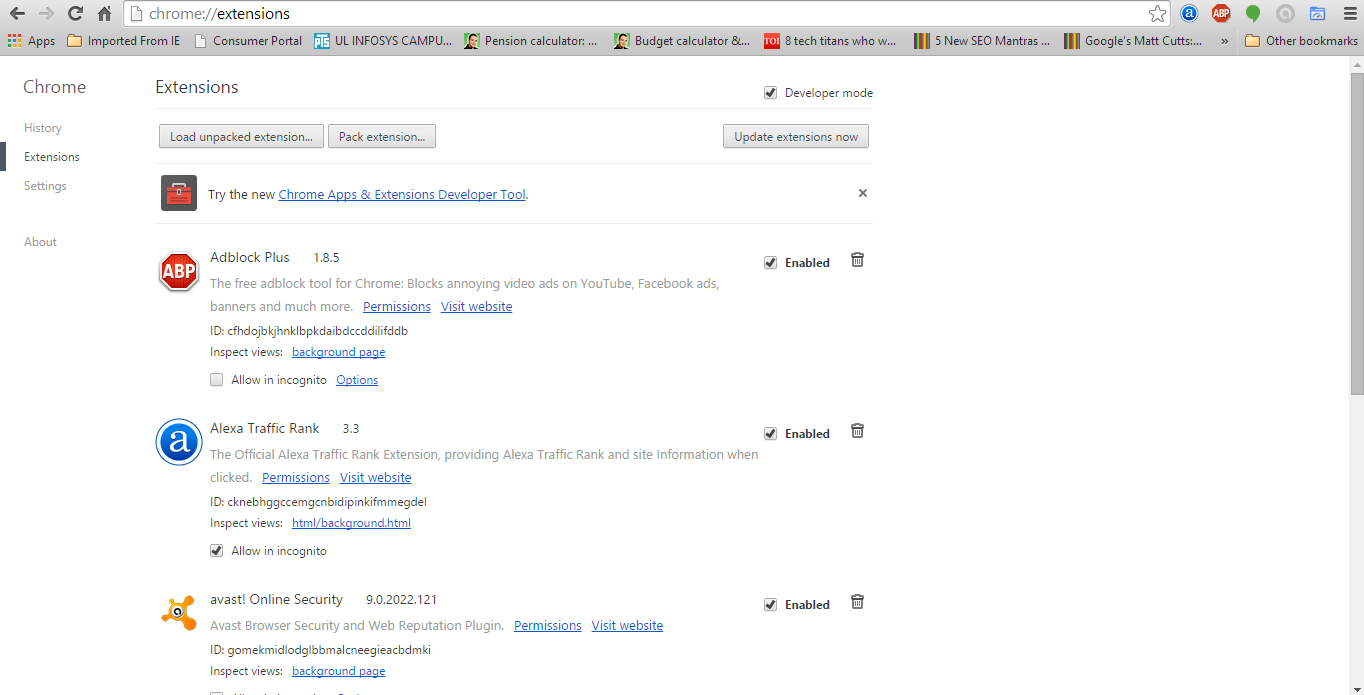The image size is (1364, 695).
Task: Disable Alexa Traffic Rank via Enabled checkbox
Action: (770, 434)
